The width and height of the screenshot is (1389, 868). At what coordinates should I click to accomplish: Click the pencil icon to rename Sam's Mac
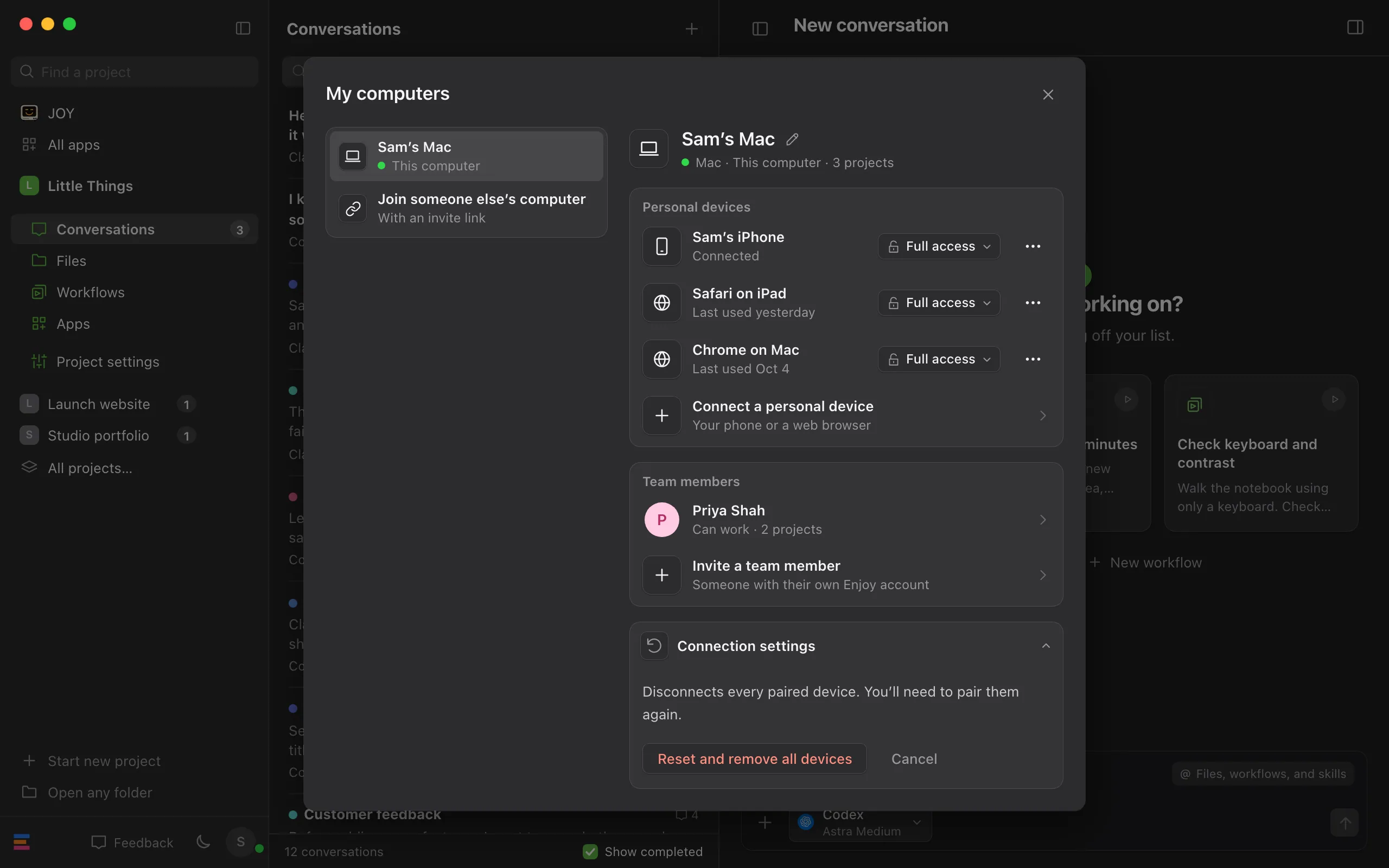click(x=792, y=139)
